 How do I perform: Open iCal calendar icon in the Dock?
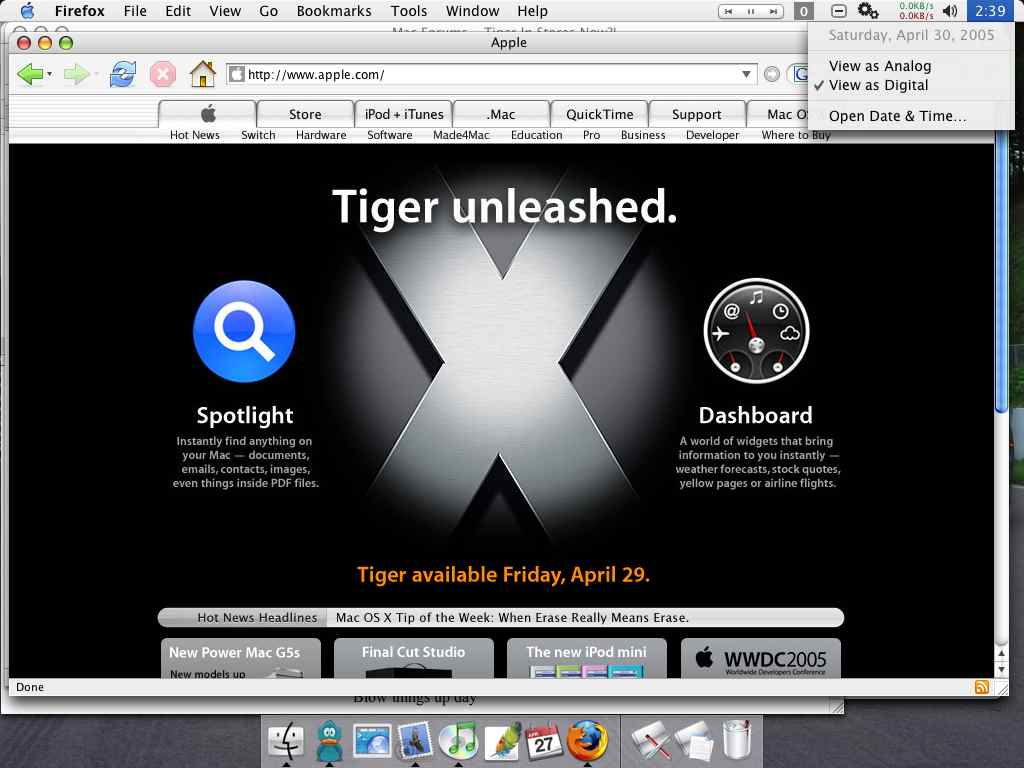point(544,741)
